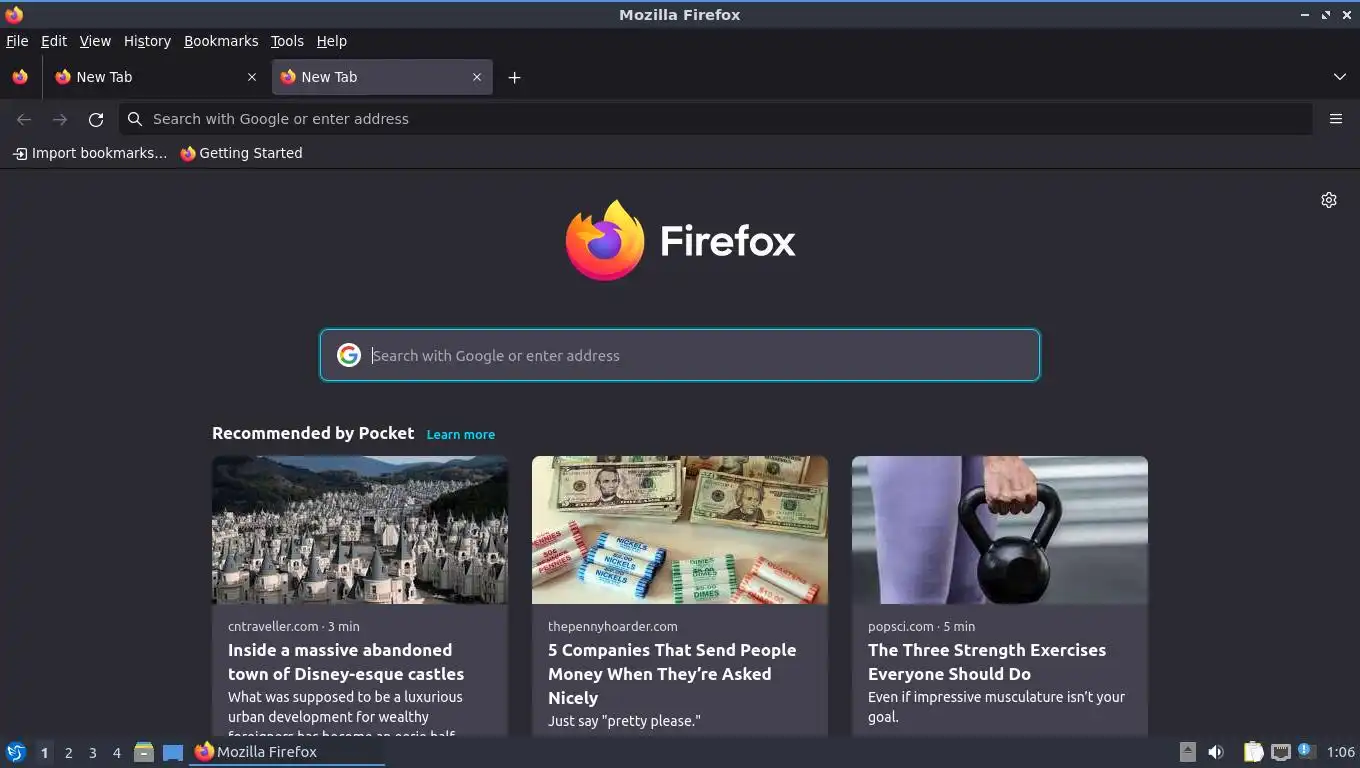Switch to workspace 4 in taskbar
This screenshot has width=1360, height=768.
point(116,753)
